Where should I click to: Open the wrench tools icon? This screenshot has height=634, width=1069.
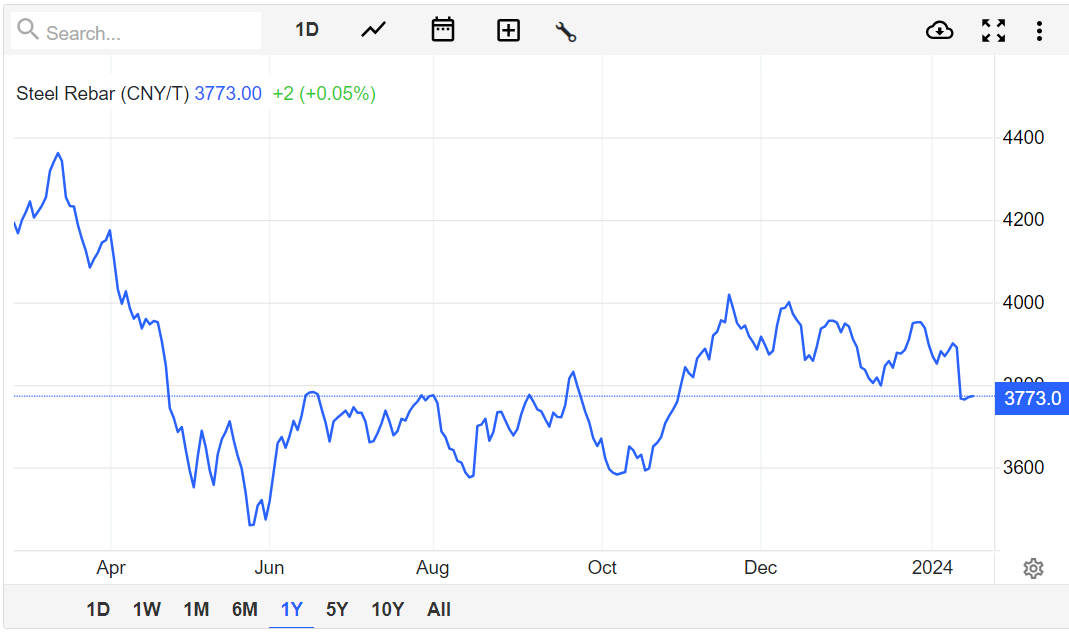pyautogui.click(x=566, y=31)
